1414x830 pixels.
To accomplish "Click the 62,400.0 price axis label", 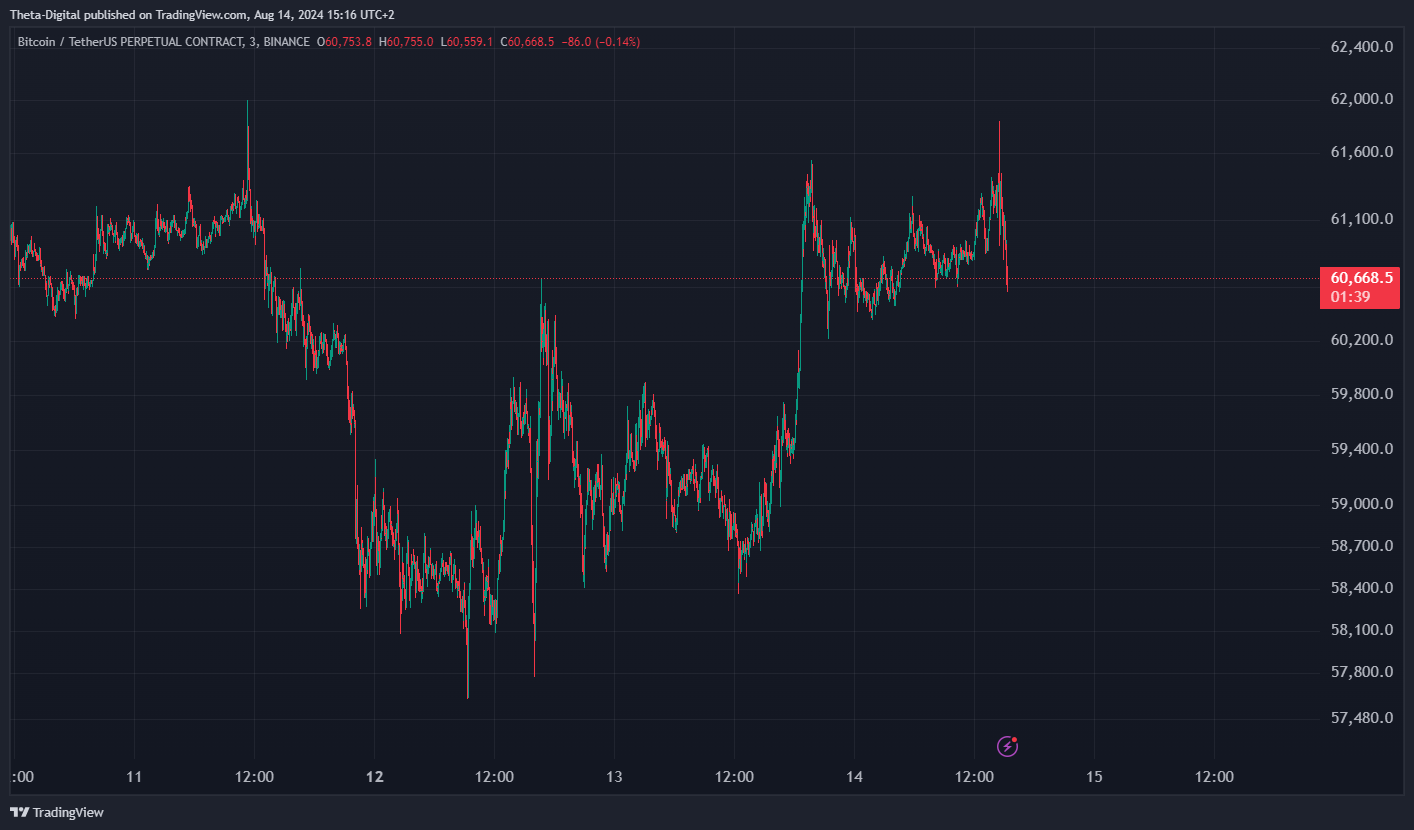I will coord(1361,47).
